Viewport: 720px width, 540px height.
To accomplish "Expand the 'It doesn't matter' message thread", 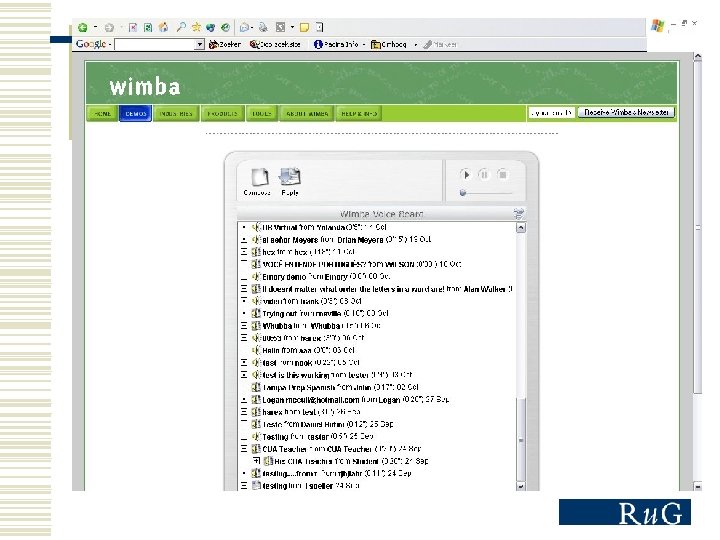I will click(244, 289).
